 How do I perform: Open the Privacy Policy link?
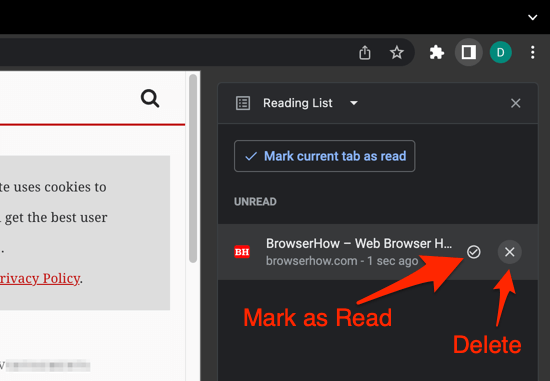pos(40,279)
